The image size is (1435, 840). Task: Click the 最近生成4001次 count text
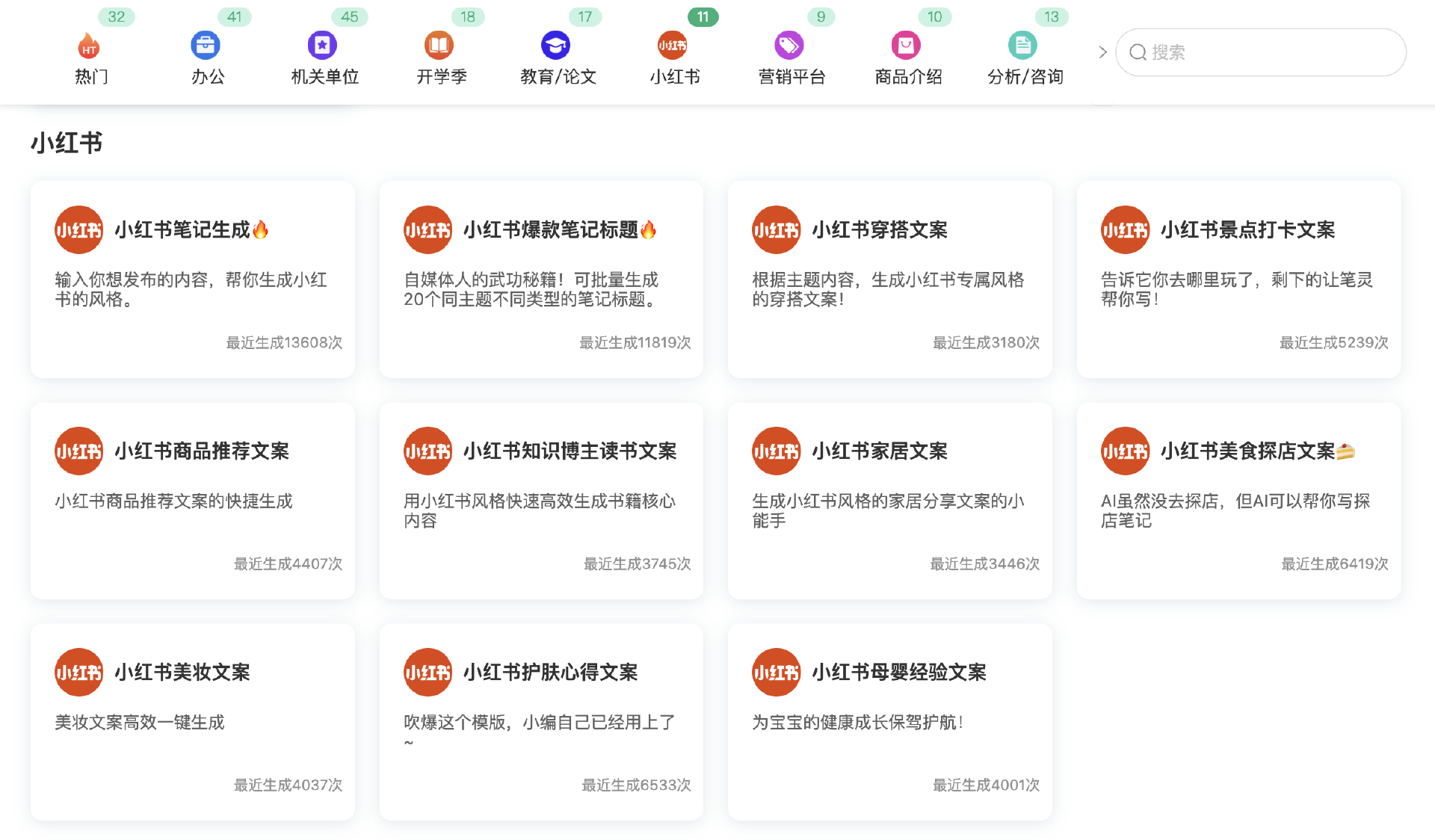[x=986, y=785]
